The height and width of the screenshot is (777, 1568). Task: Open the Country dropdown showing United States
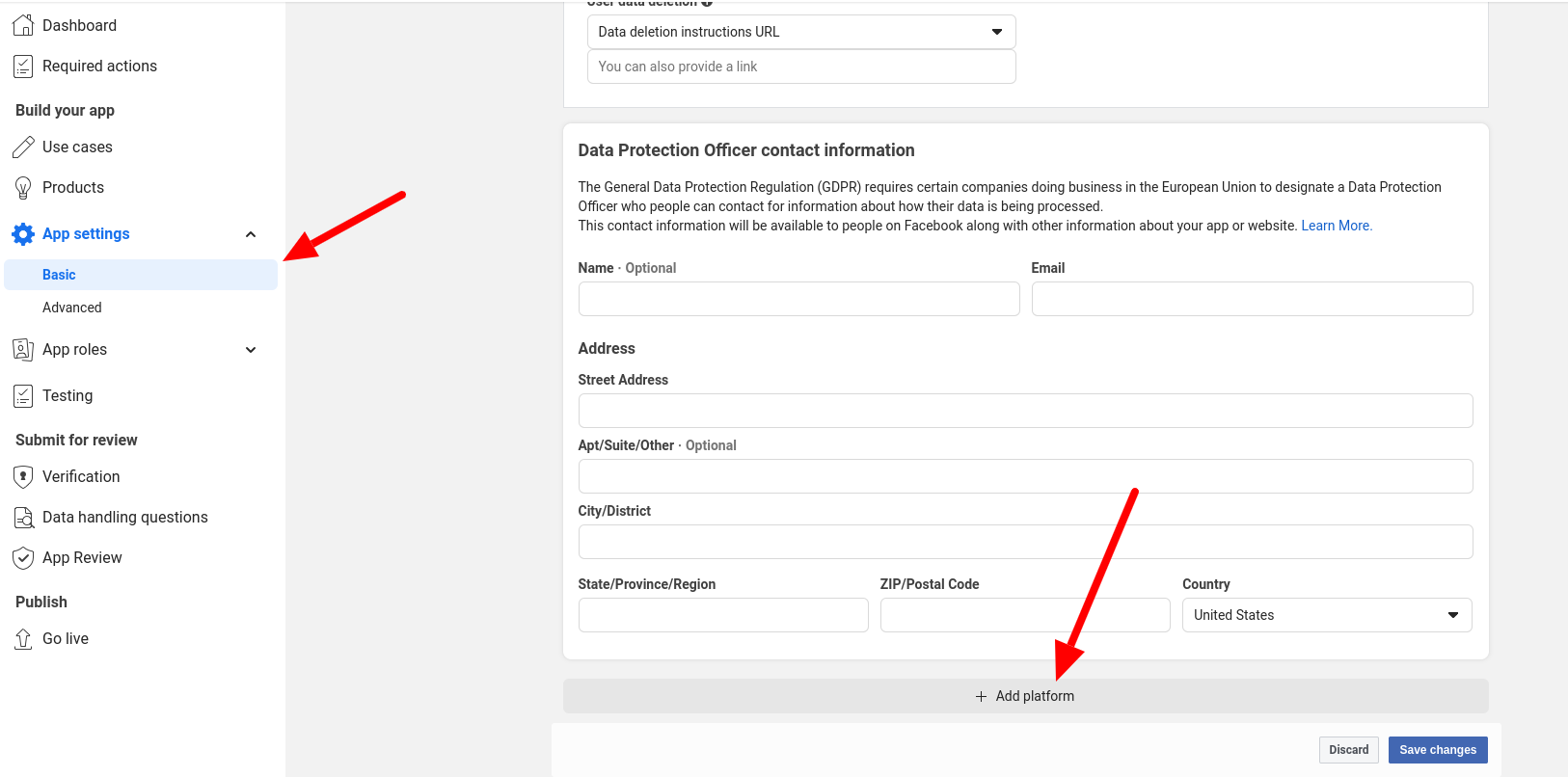coord(1327,615)
